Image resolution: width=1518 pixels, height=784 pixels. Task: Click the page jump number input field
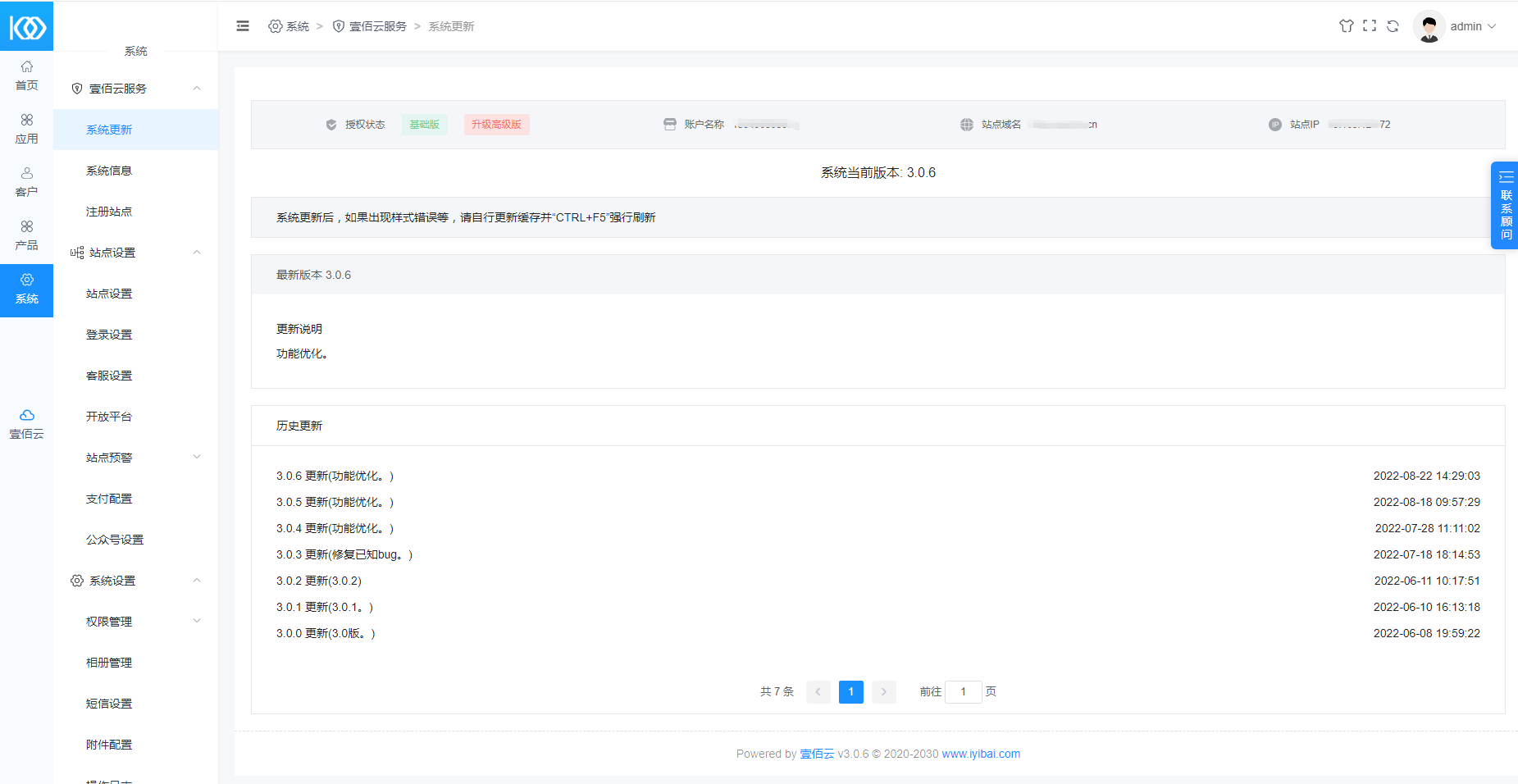click(963, 692)
